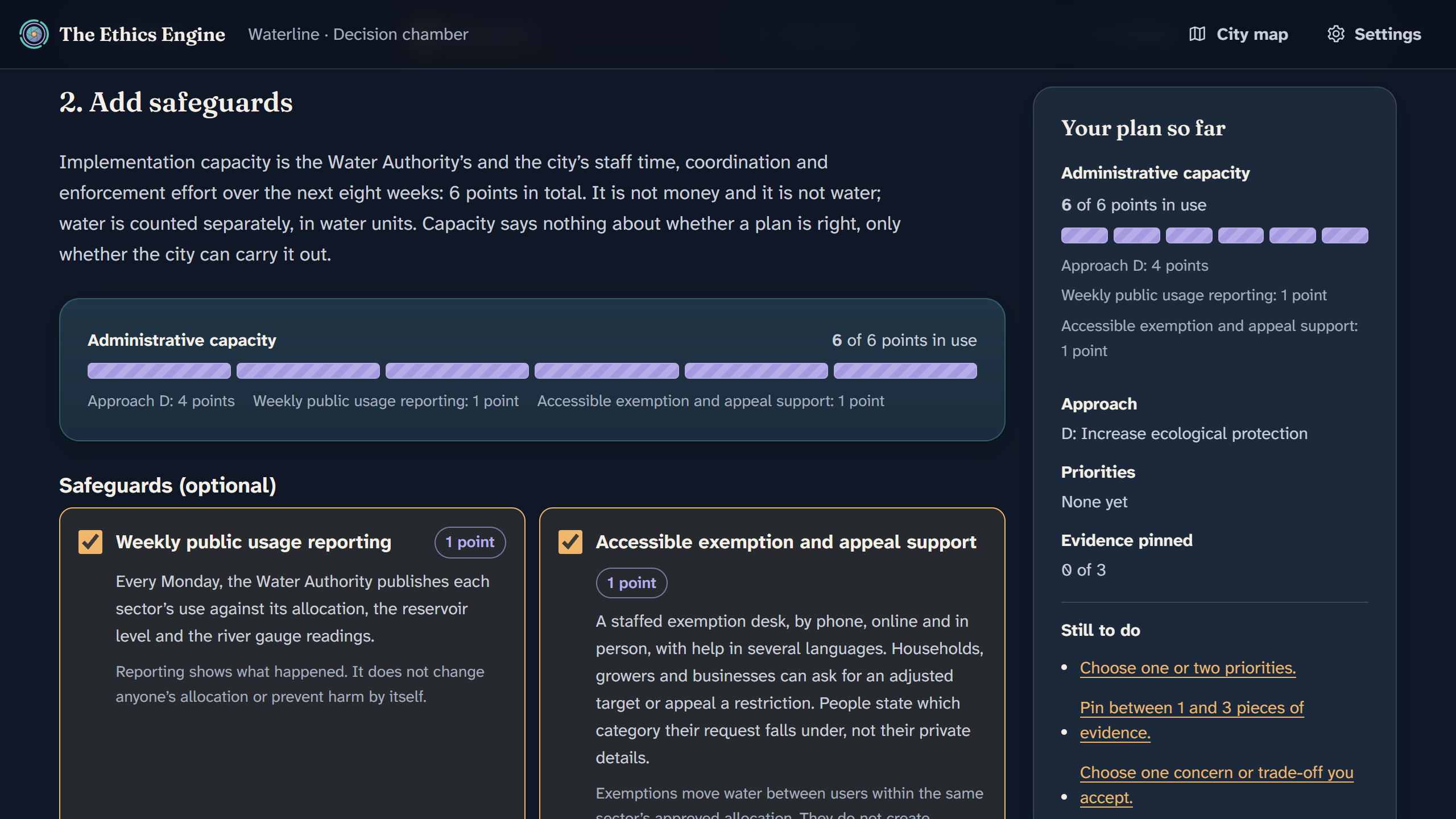Click 'Accessible exemption and appeal support: 1 point' in main panel
1456x819 pixels.
coord(711,401)
